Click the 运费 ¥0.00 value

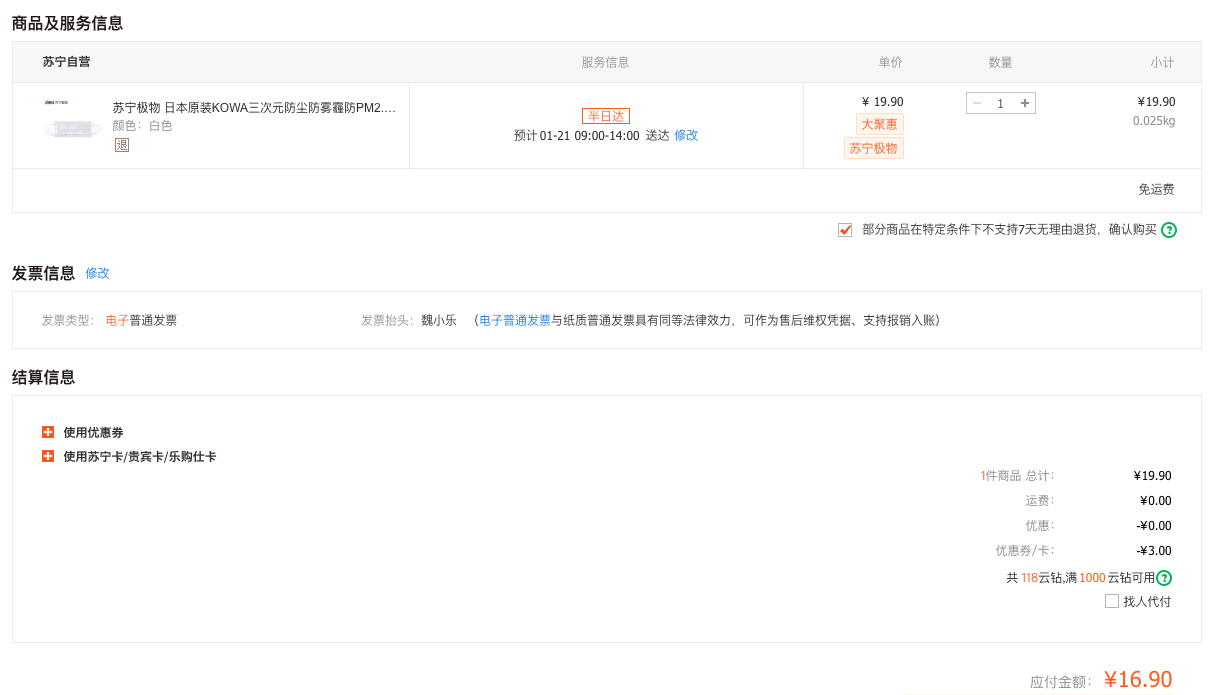pyautogui.click(x=1156, y=501)
